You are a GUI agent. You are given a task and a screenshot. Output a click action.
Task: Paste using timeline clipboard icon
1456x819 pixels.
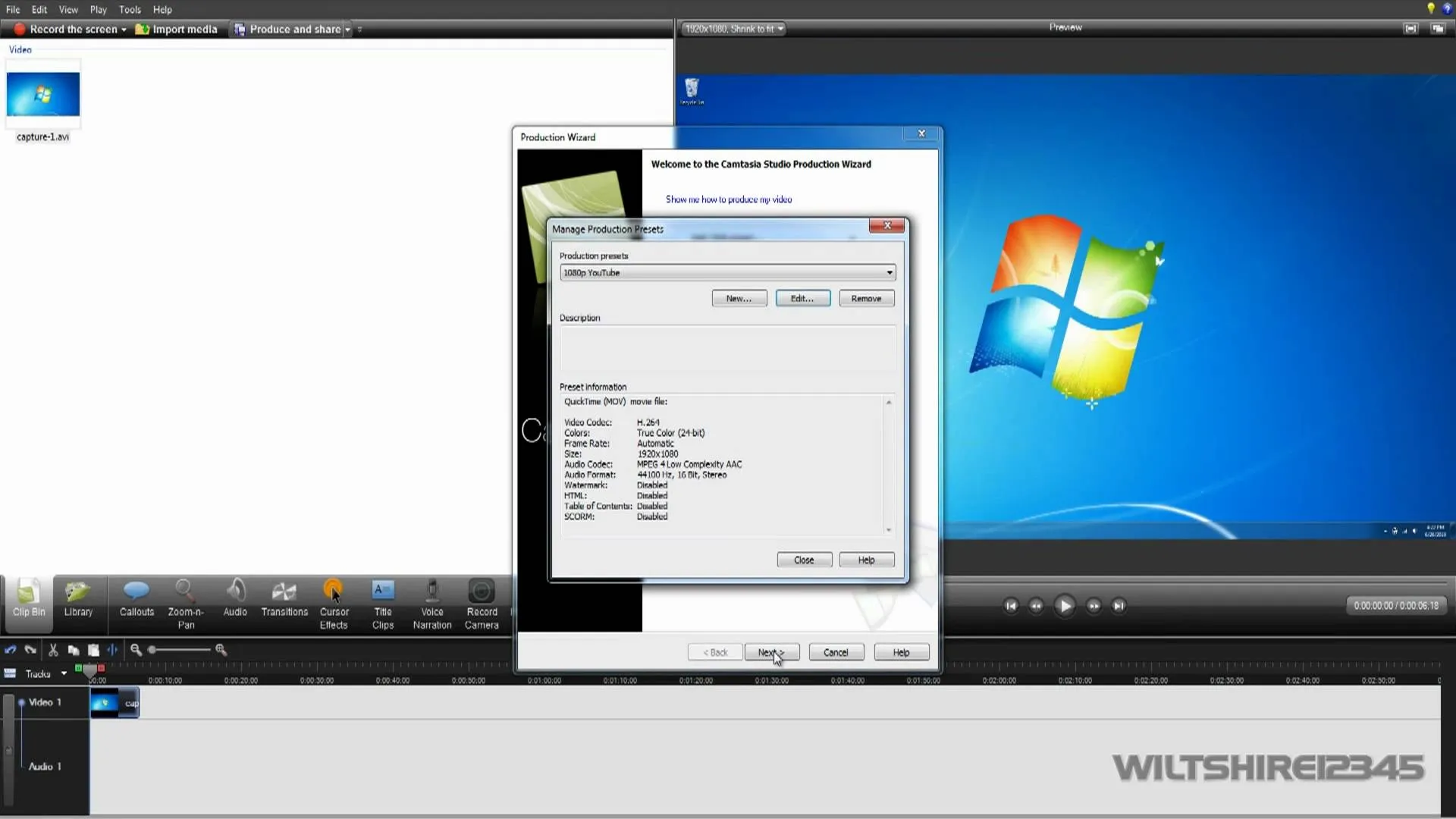[93, 650]
